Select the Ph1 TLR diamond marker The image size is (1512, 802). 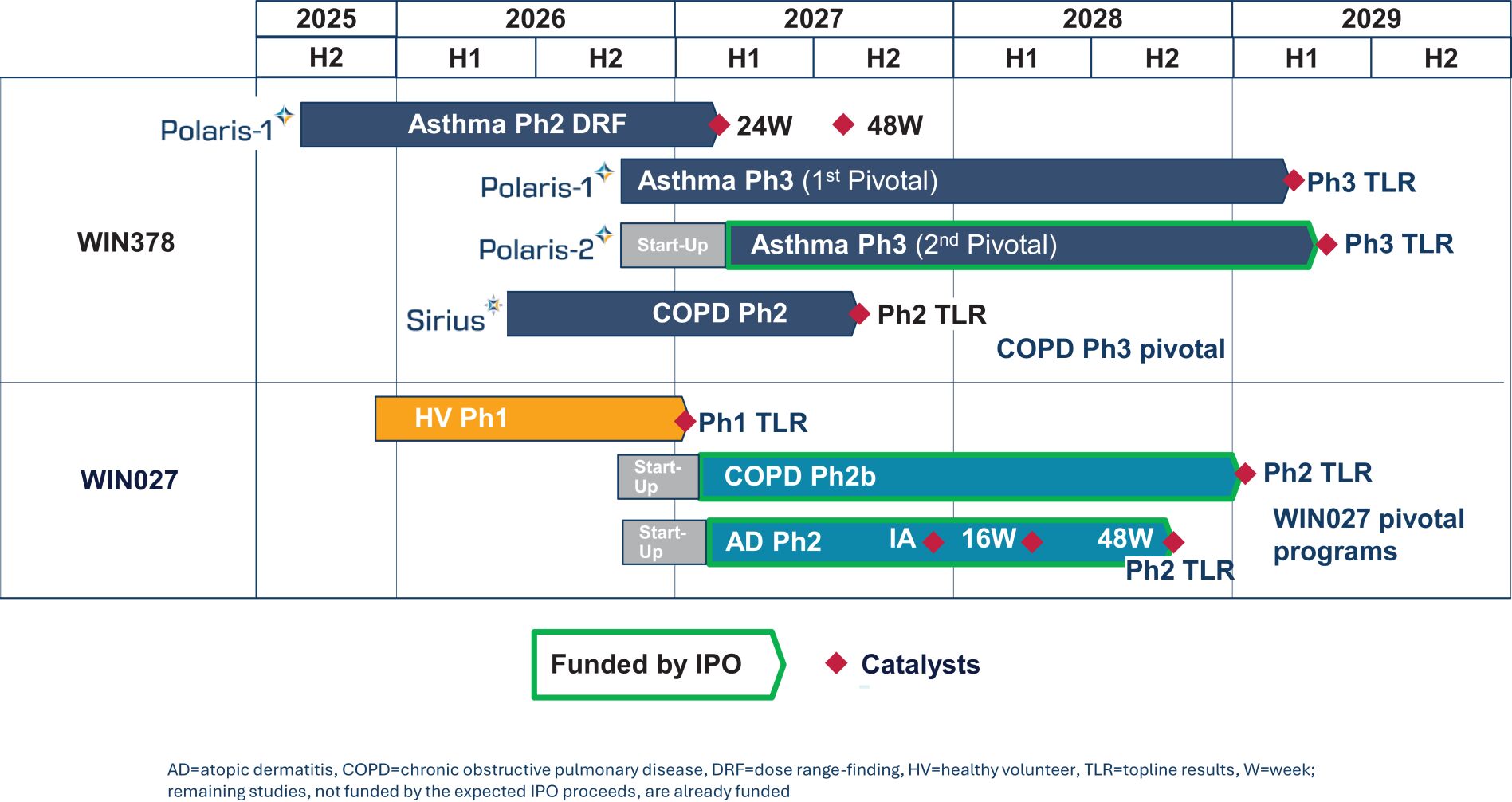685,422
